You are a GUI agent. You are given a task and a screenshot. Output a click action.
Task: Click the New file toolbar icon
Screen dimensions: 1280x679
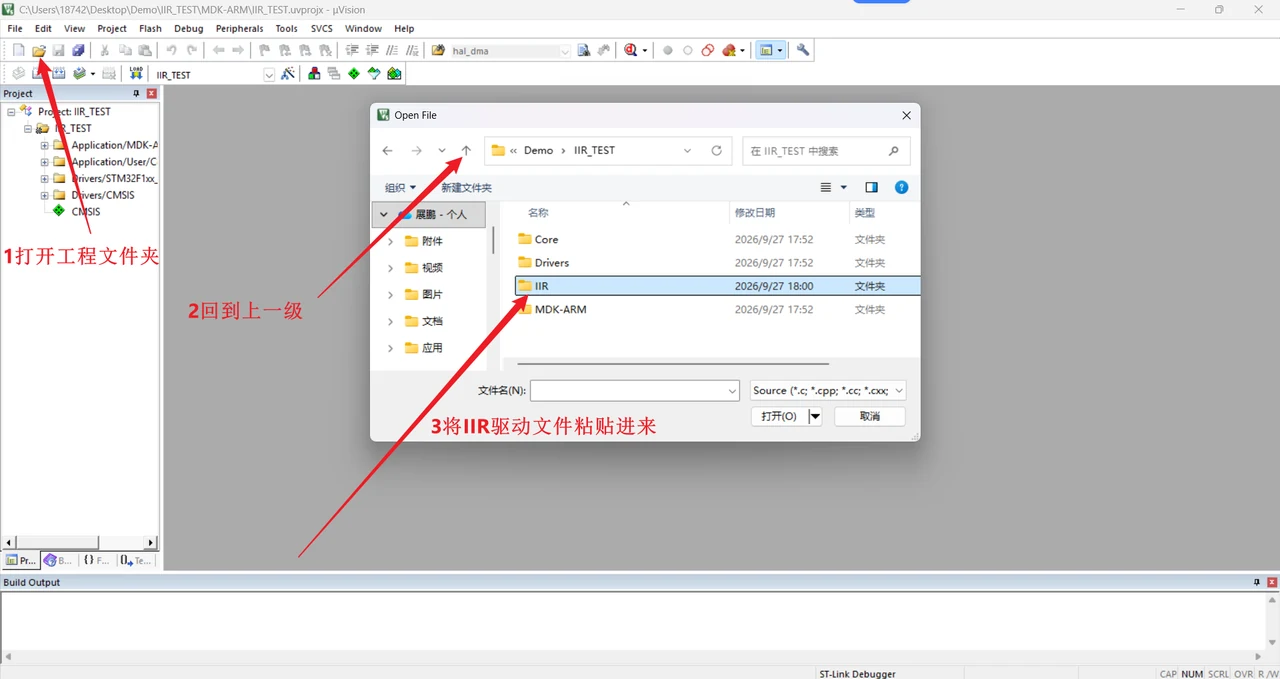(18, 50)
